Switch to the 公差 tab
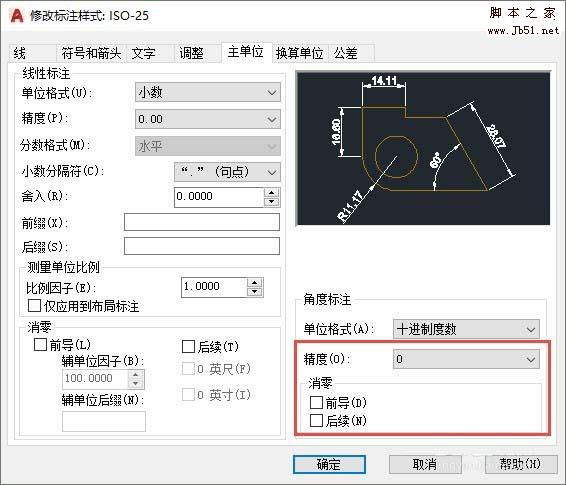 pos(351,53)
